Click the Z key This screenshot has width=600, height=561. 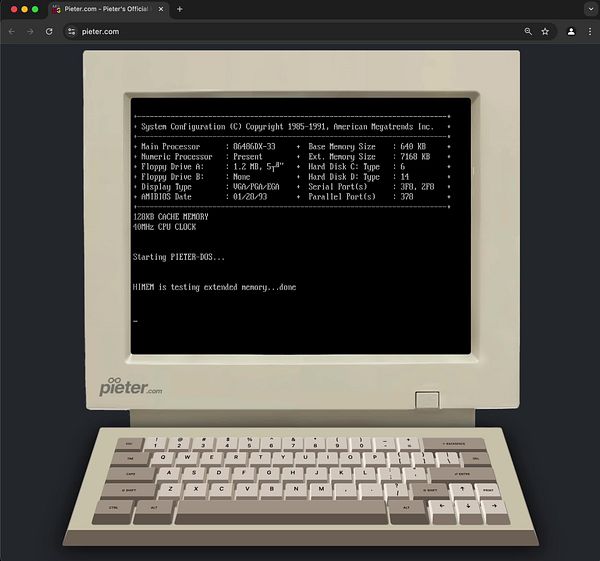click(170, 489)
